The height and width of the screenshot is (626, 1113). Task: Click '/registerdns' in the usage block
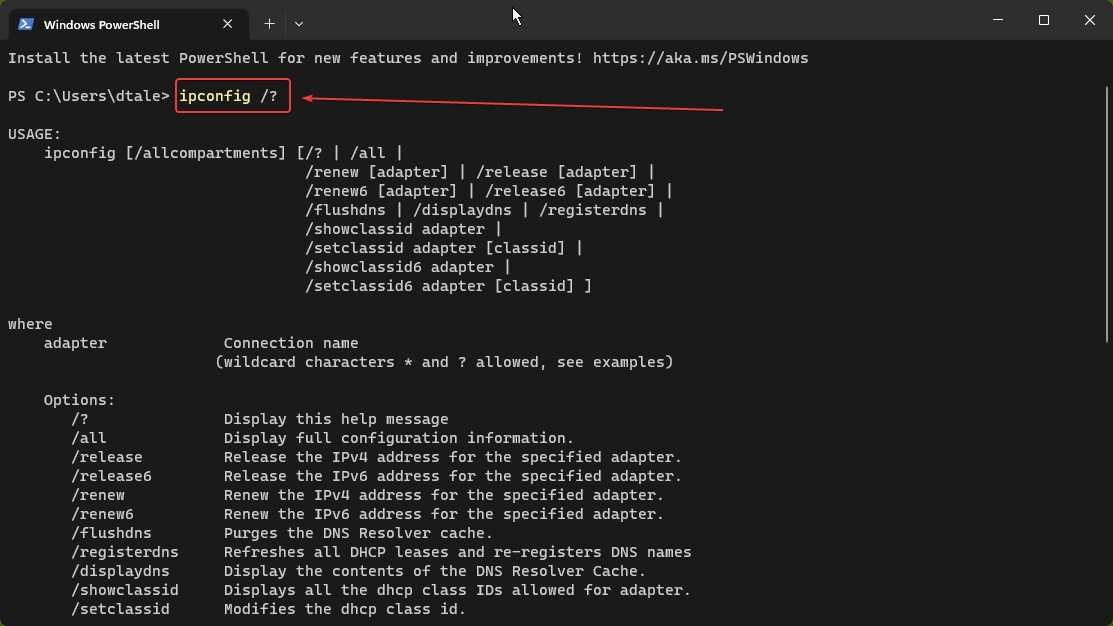point(593,210)
